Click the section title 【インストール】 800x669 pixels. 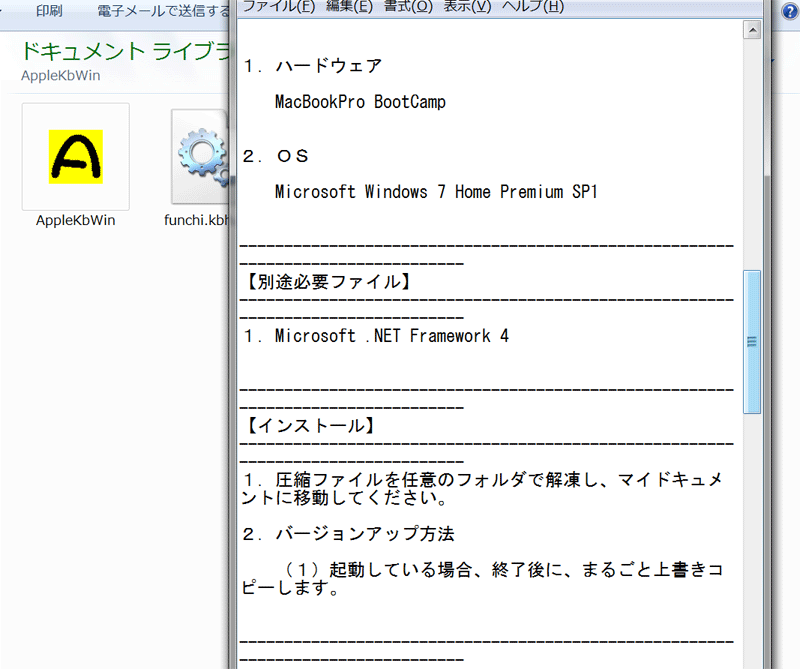(309, 426)
